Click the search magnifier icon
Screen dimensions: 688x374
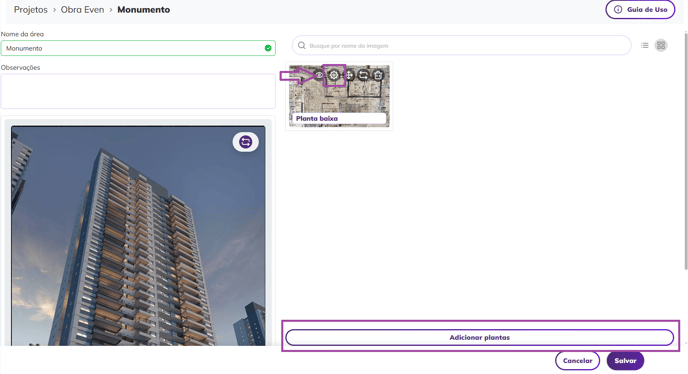[x=301, y=45]
